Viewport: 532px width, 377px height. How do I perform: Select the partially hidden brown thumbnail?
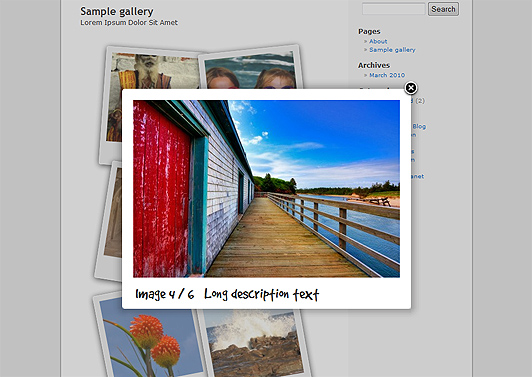click(x=114, y=212)
